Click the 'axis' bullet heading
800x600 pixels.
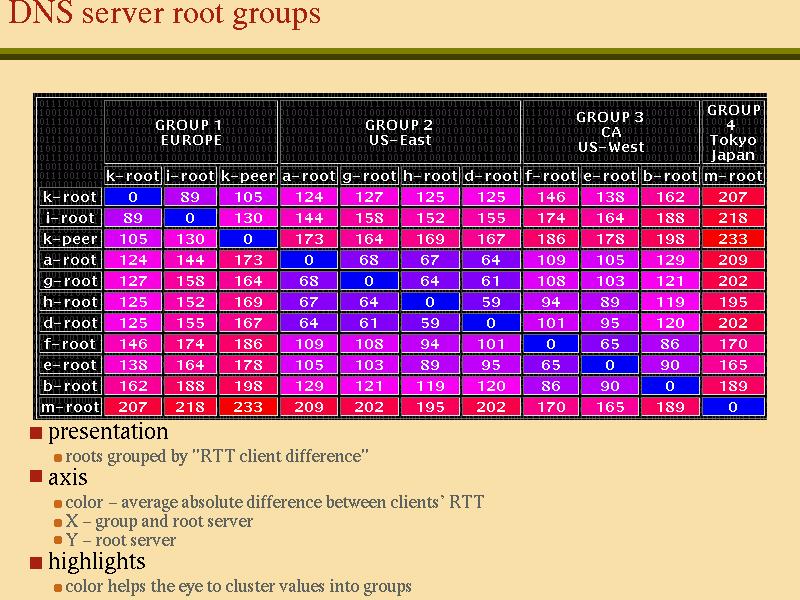pyautogui.click(x=68, y=478)
